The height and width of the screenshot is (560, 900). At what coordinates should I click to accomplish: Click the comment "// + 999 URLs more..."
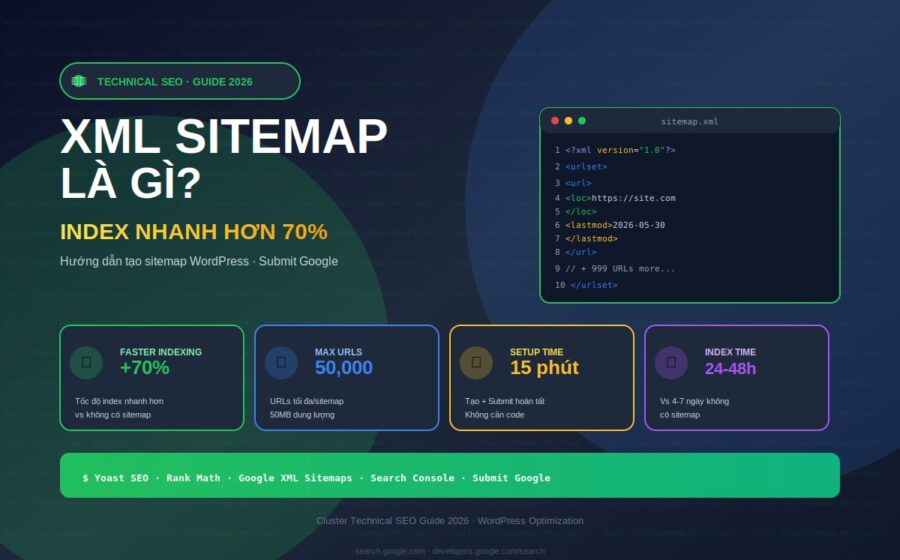pyautogui.click(x=620, y=269)
